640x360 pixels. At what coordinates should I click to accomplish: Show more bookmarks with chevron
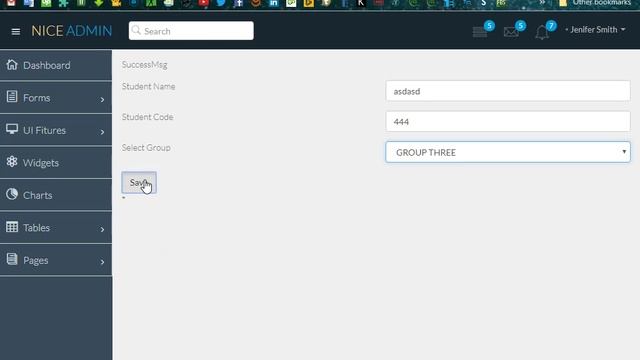pos(542,3)
